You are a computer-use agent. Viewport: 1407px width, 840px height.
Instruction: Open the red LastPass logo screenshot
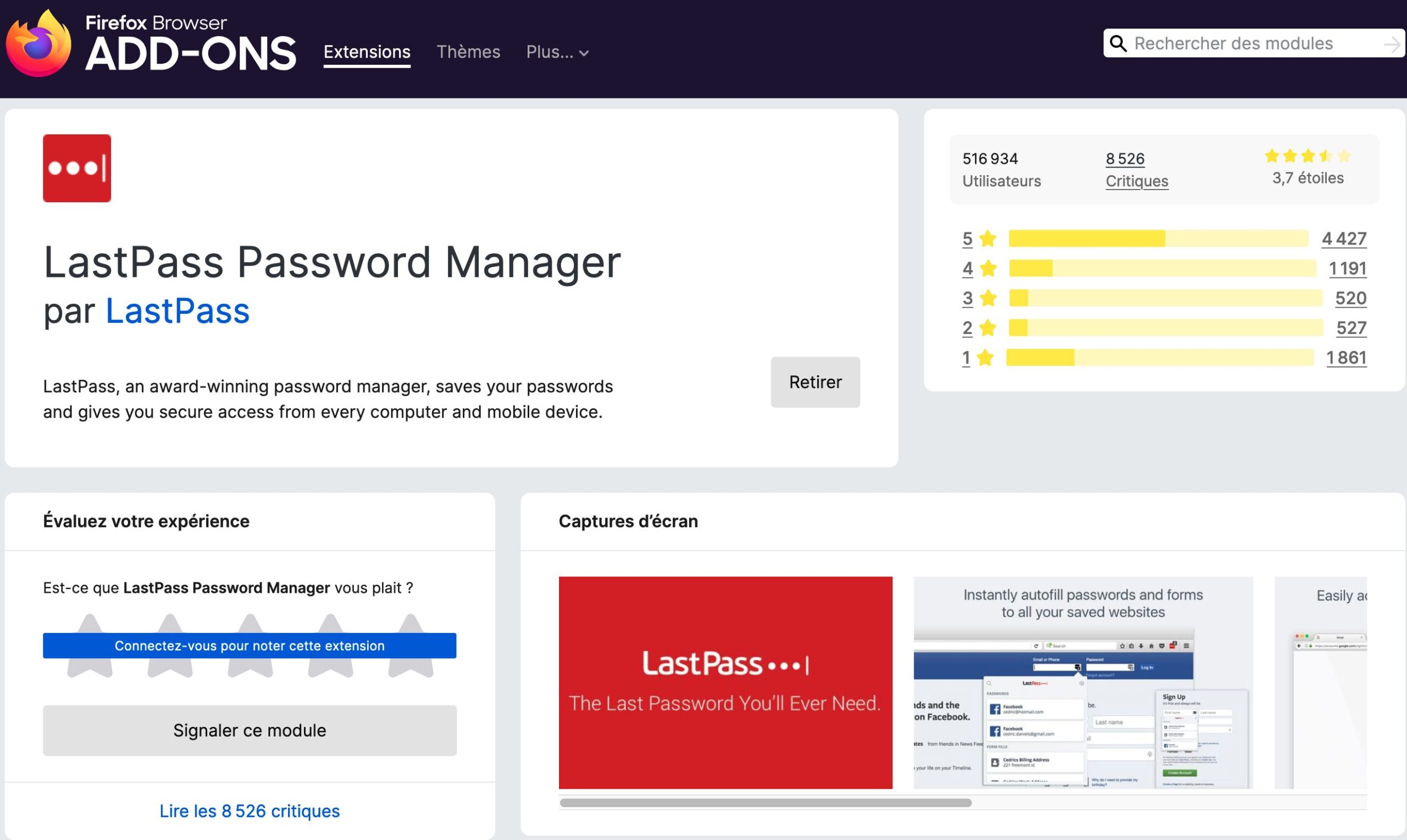pyautogui.click(x=725, y=683)
